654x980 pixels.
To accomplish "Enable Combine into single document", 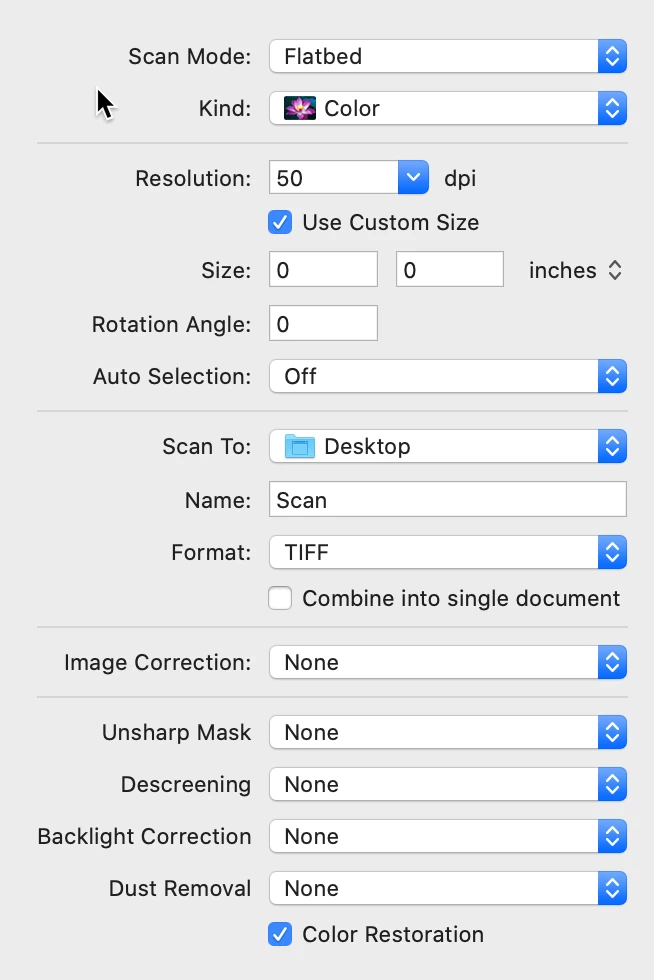I will click(280, 598).
